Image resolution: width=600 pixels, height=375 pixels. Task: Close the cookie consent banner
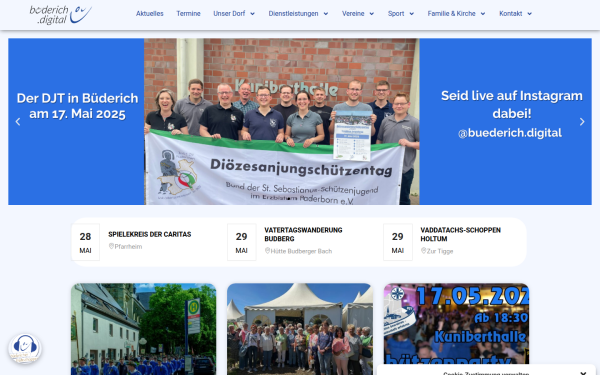click(583, 373)
